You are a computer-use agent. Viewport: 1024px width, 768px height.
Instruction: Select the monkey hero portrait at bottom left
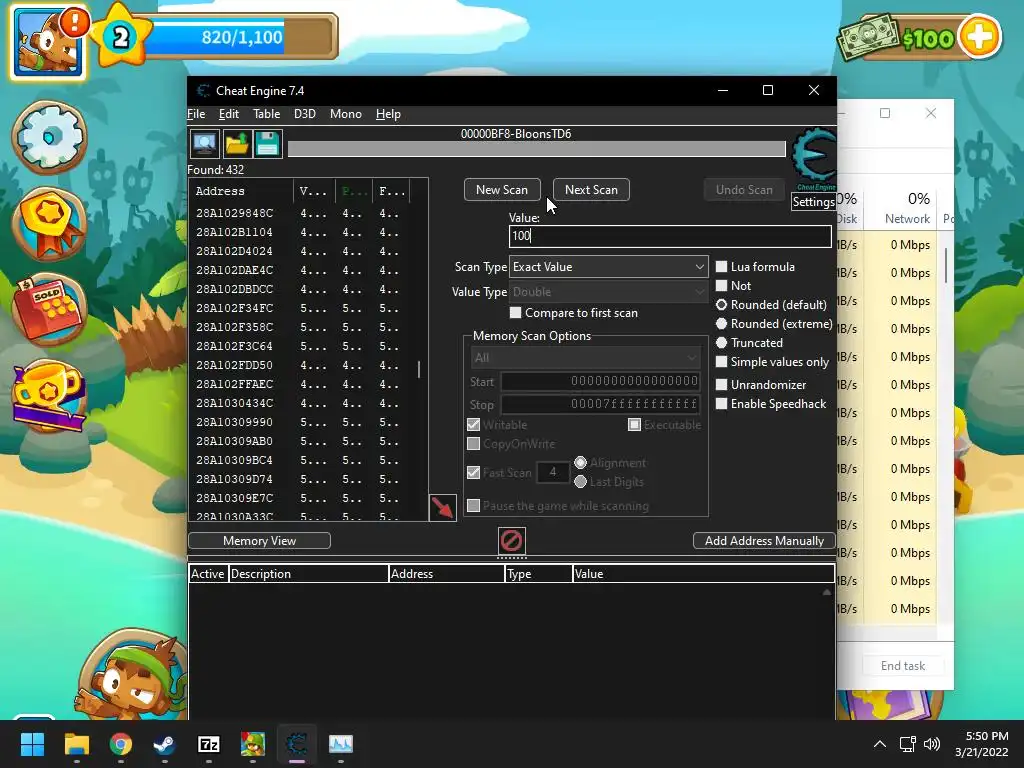coord(134,674)
